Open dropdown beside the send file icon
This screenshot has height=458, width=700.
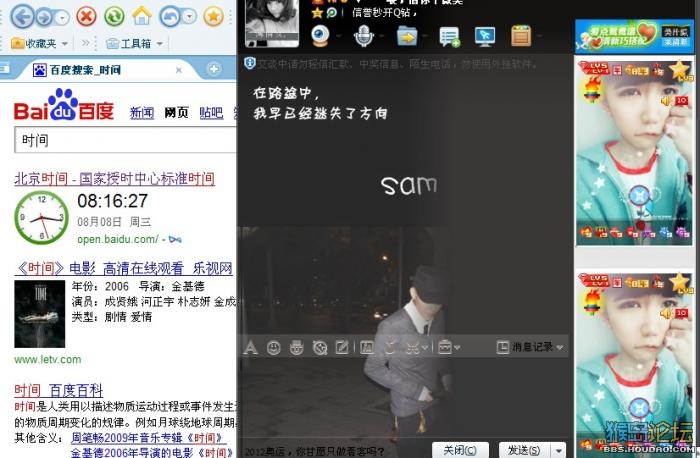tap(424, 36)
